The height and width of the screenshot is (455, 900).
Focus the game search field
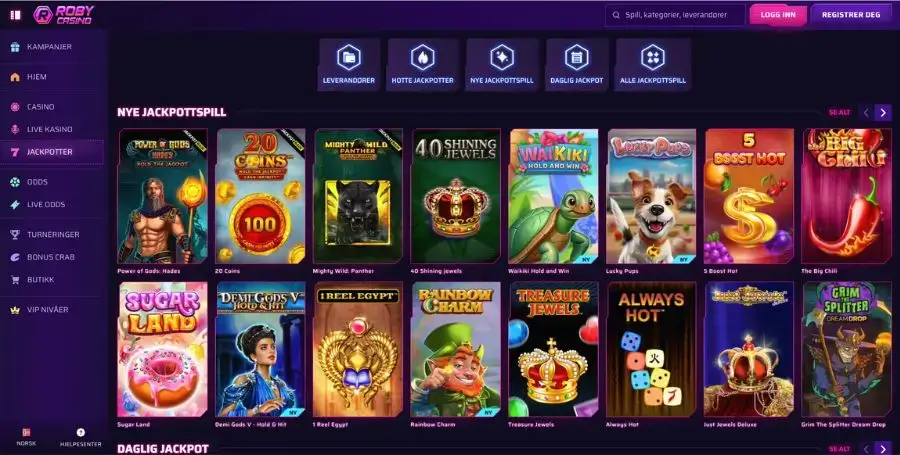[x=675, y=15]
